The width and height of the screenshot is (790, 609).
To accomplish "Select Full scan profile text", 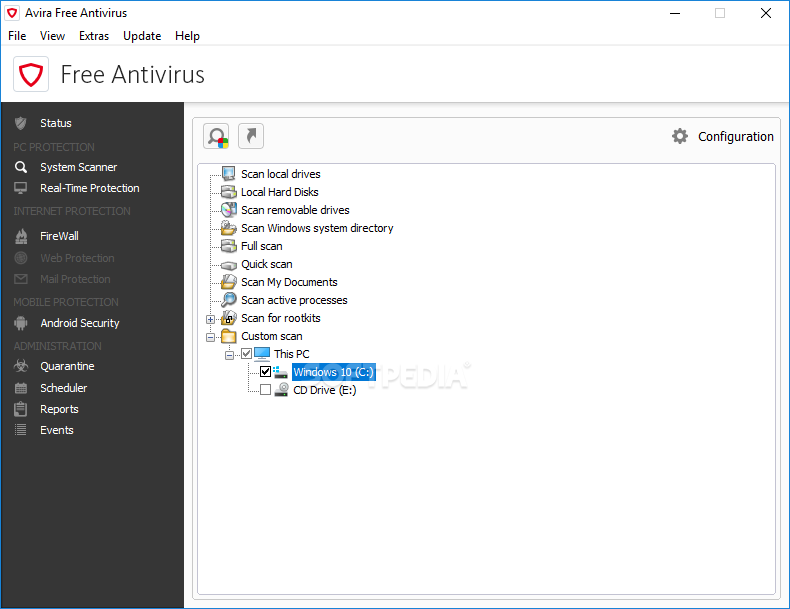I will (x=261, y=246).
